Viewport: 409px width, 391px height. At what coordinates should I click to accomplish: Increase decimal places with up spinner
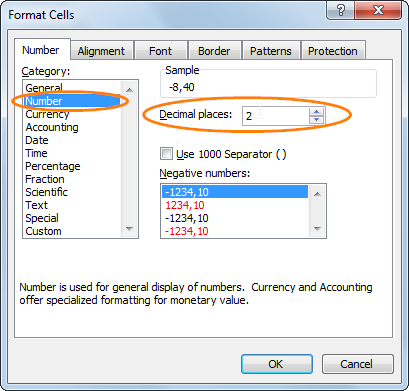point(317,112)
